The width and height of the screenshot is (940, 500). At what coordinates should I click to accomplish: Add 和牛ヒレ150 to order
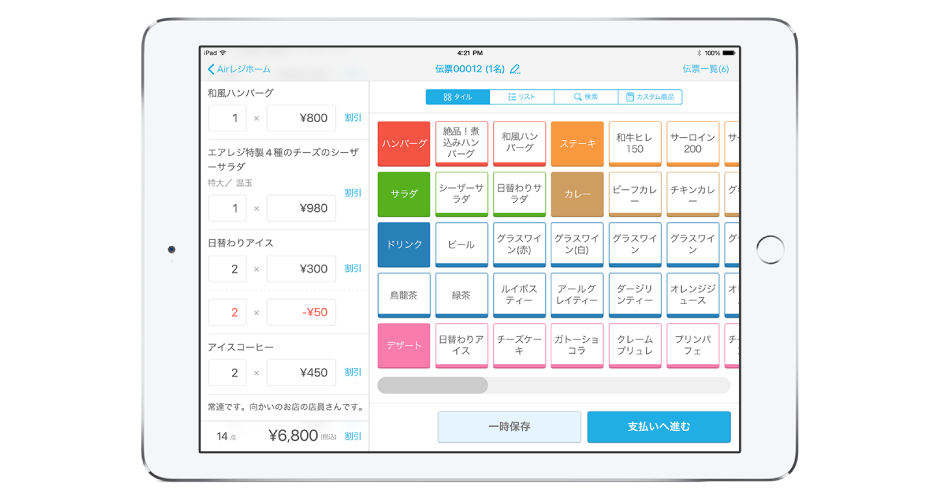635,144
